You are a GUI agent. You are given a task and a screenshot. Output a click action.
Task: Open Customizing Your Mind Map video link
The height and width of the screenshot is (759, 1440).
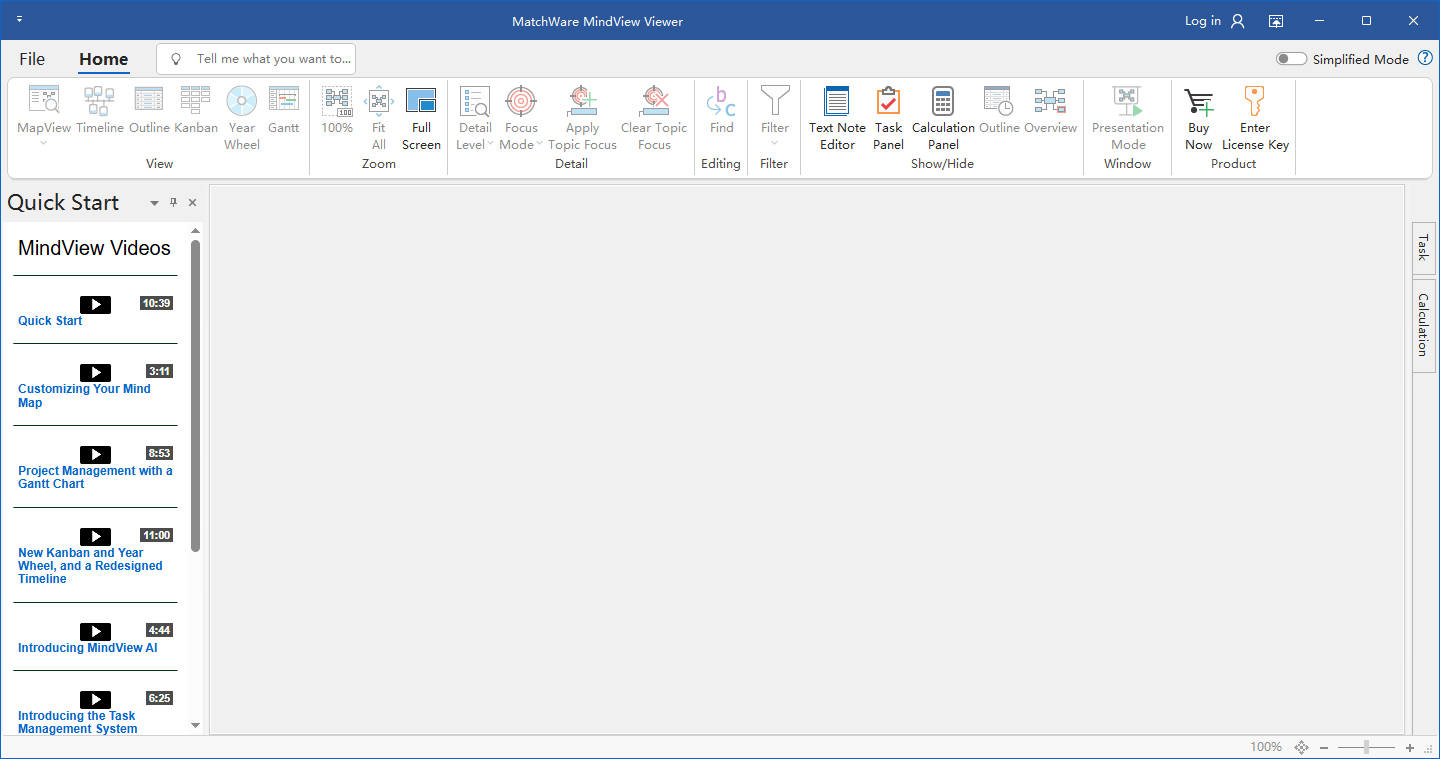(x=84, y=396)
